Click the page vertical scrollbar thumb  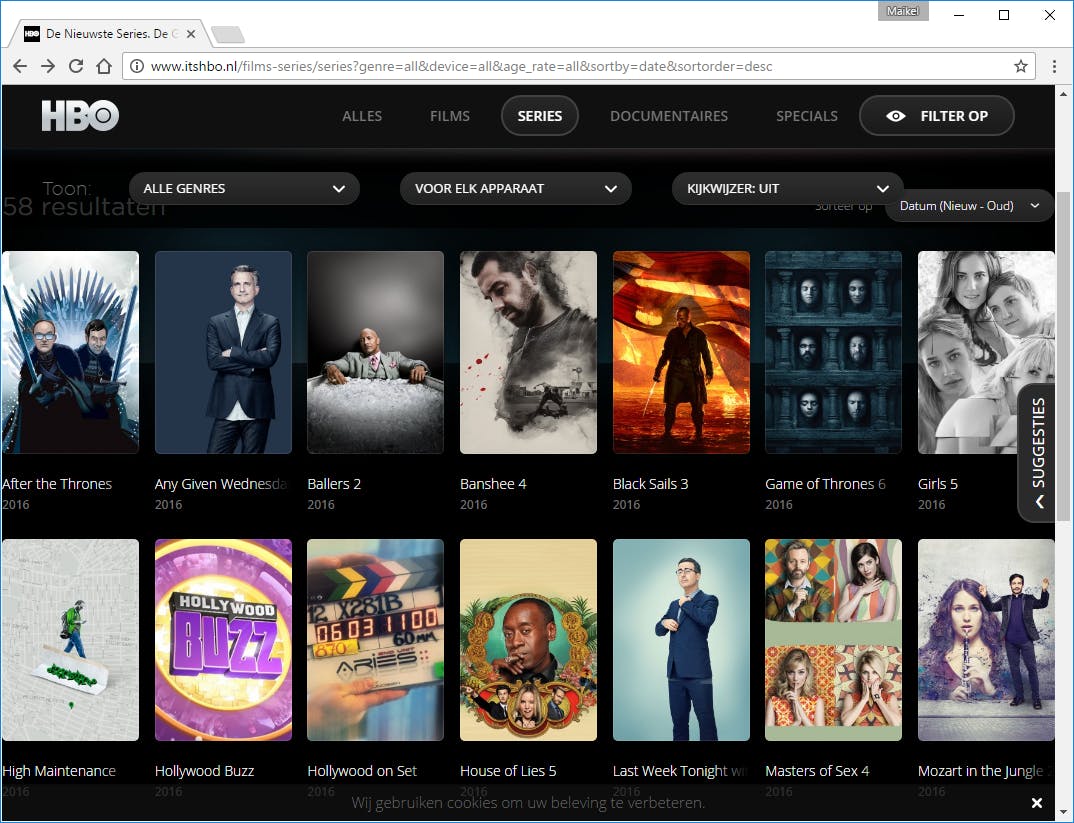pyautogui.click(x=1063, y=356)
